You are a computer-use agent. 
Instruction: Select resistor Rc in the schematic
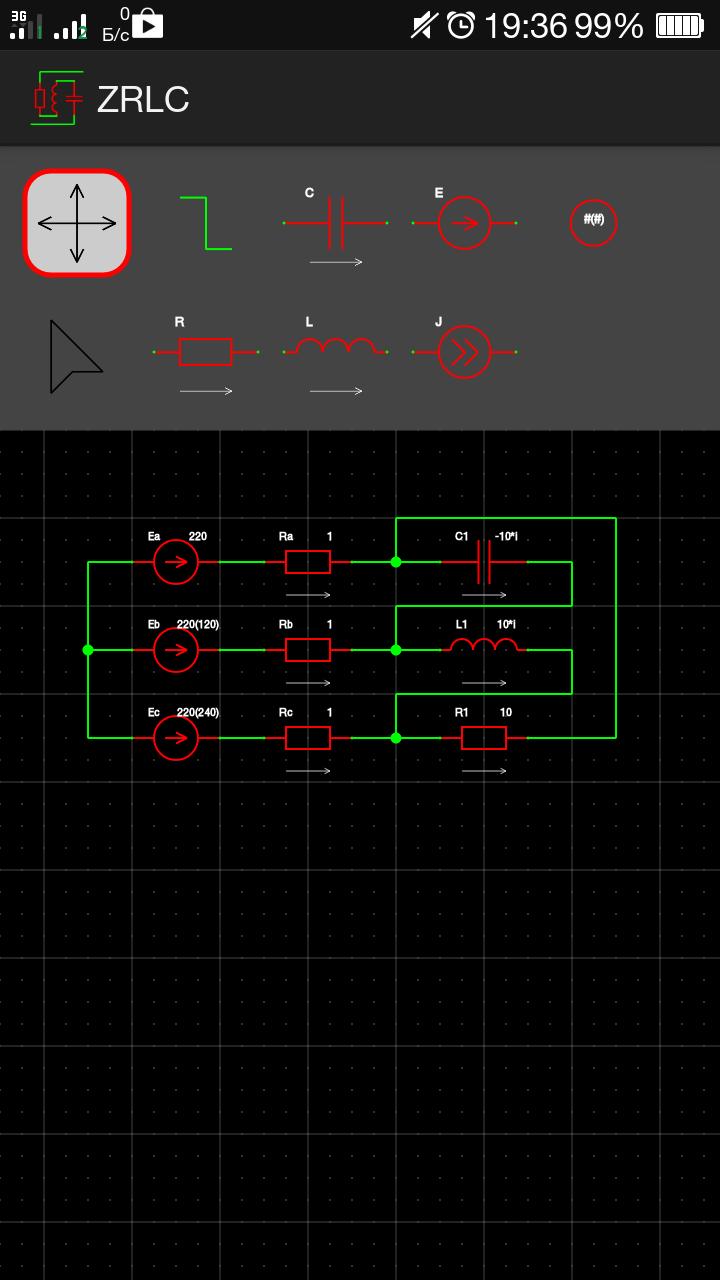coord(308,738)
